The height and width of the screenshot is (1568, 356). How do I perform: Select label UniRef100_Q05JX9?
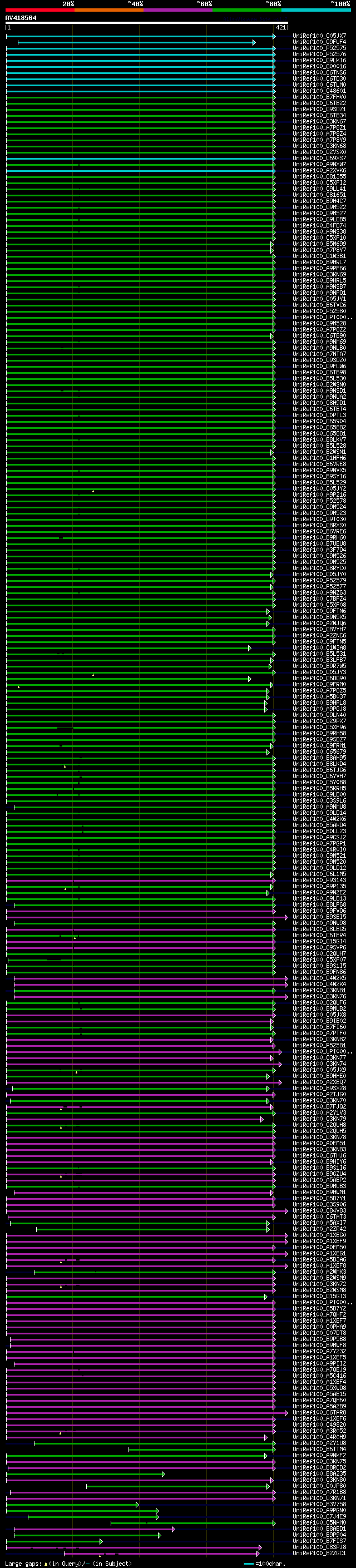click(x=319, y=1070)
